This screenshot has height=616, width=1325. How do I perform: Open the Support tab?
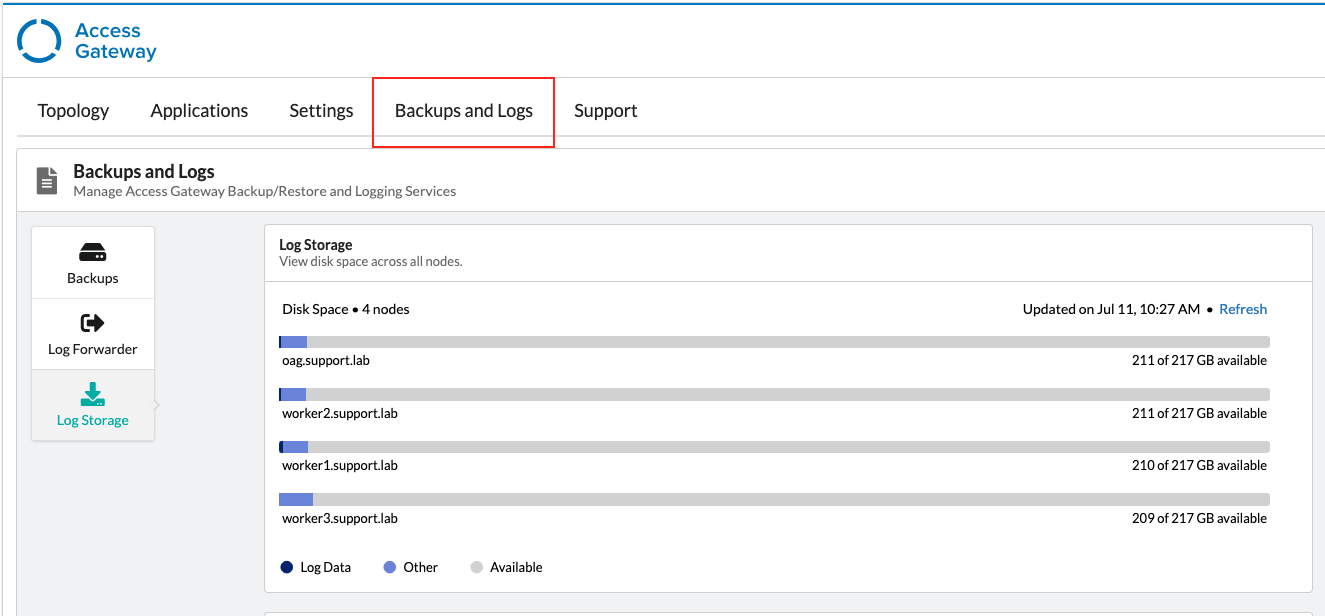click(605, 111)
